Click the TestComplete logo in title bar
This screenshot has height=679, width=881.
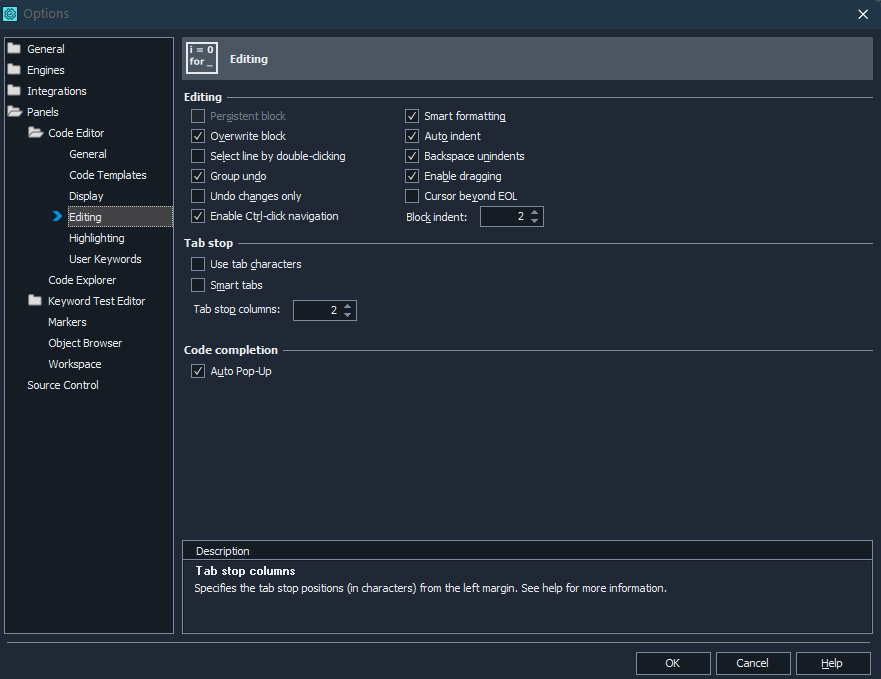[11, 14]
